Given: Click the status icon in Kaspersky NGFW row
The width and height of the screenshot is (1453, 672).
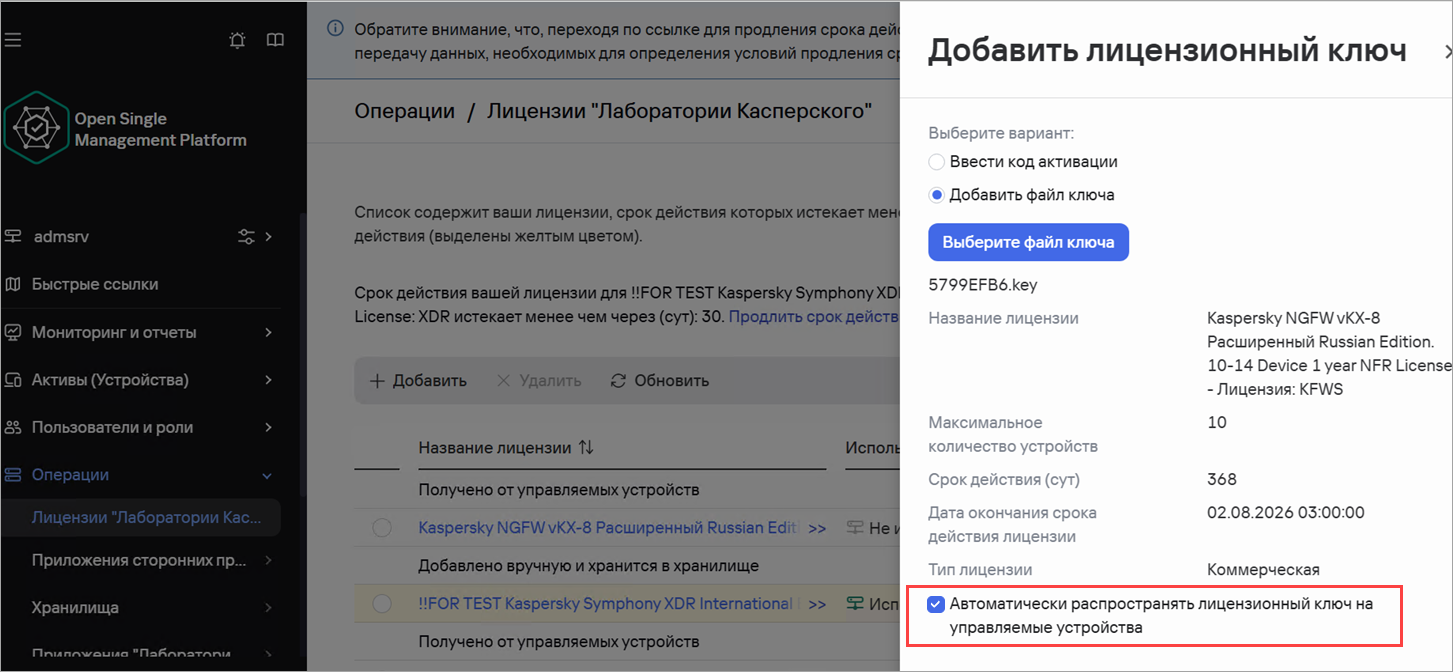Looking at the screenshot, I should pyautogui.click(x=854, y=528).
